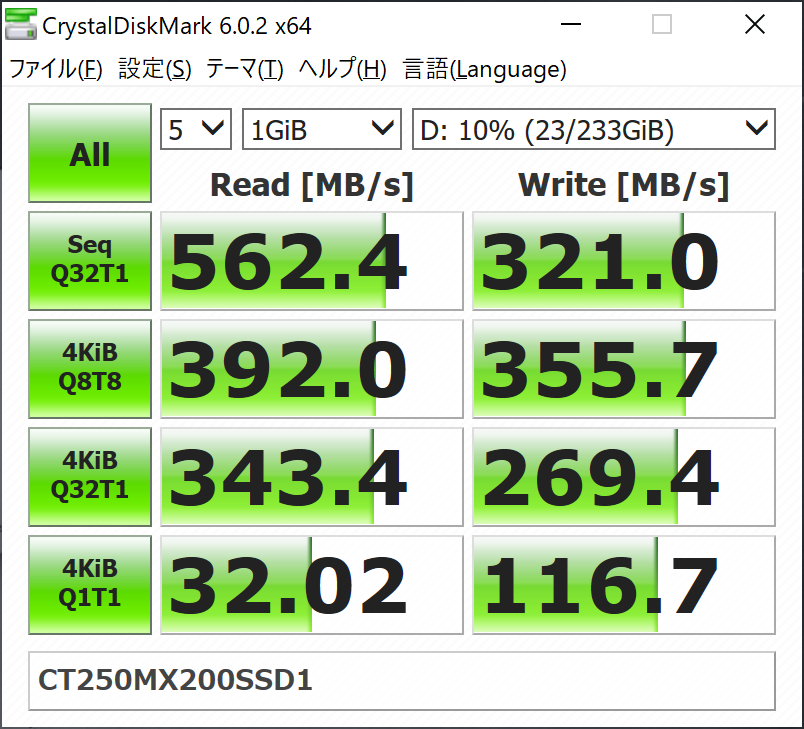Click the CT250MX200SSD1 comment text field
Image resolution: width=804 pixels, height=729 pixels.
401,681
